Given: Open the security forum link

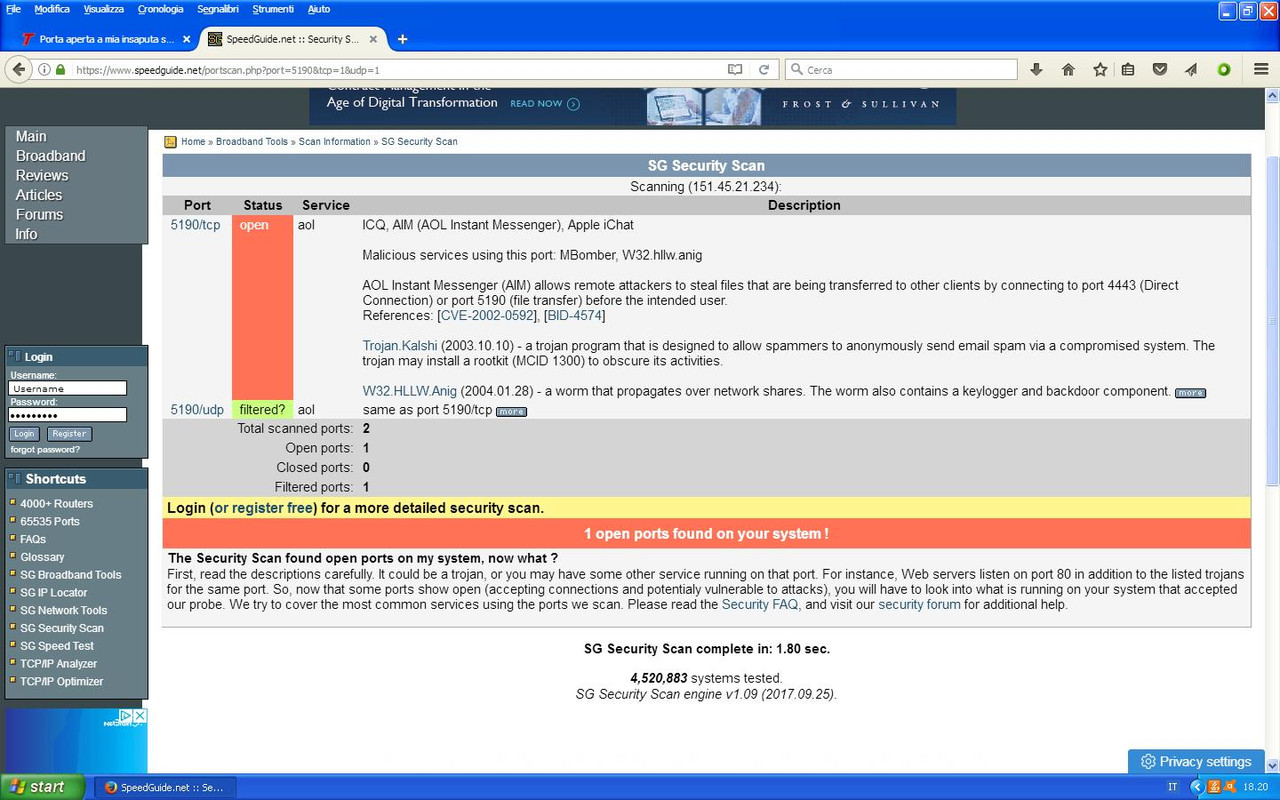Looking at the screenshot, I should point(919,605).
